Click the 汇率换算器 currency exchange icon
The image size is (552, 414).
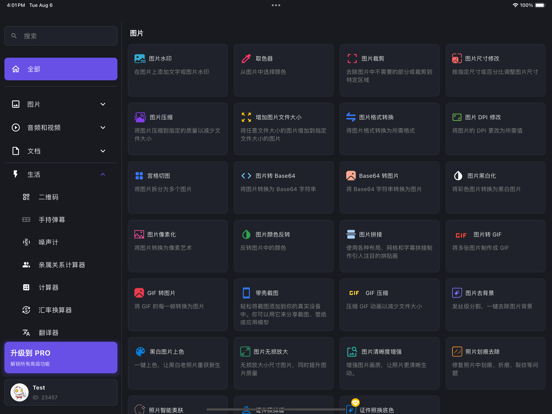click(26, 310)
